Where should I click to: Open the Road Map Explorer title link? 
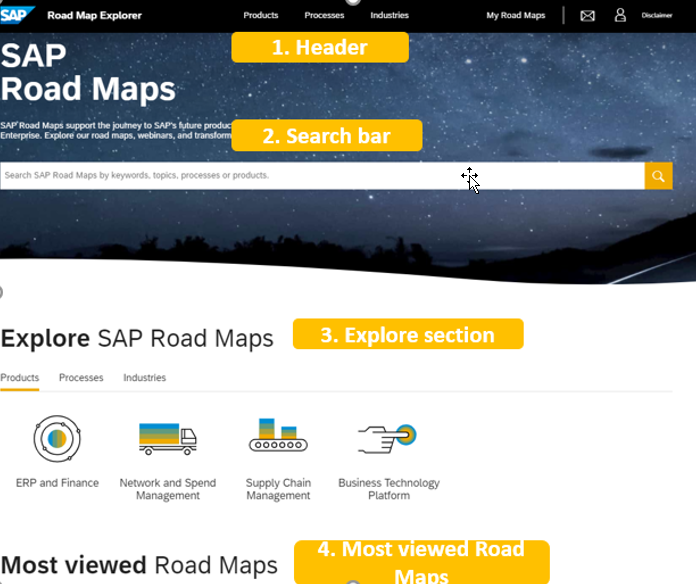point(94,16)
